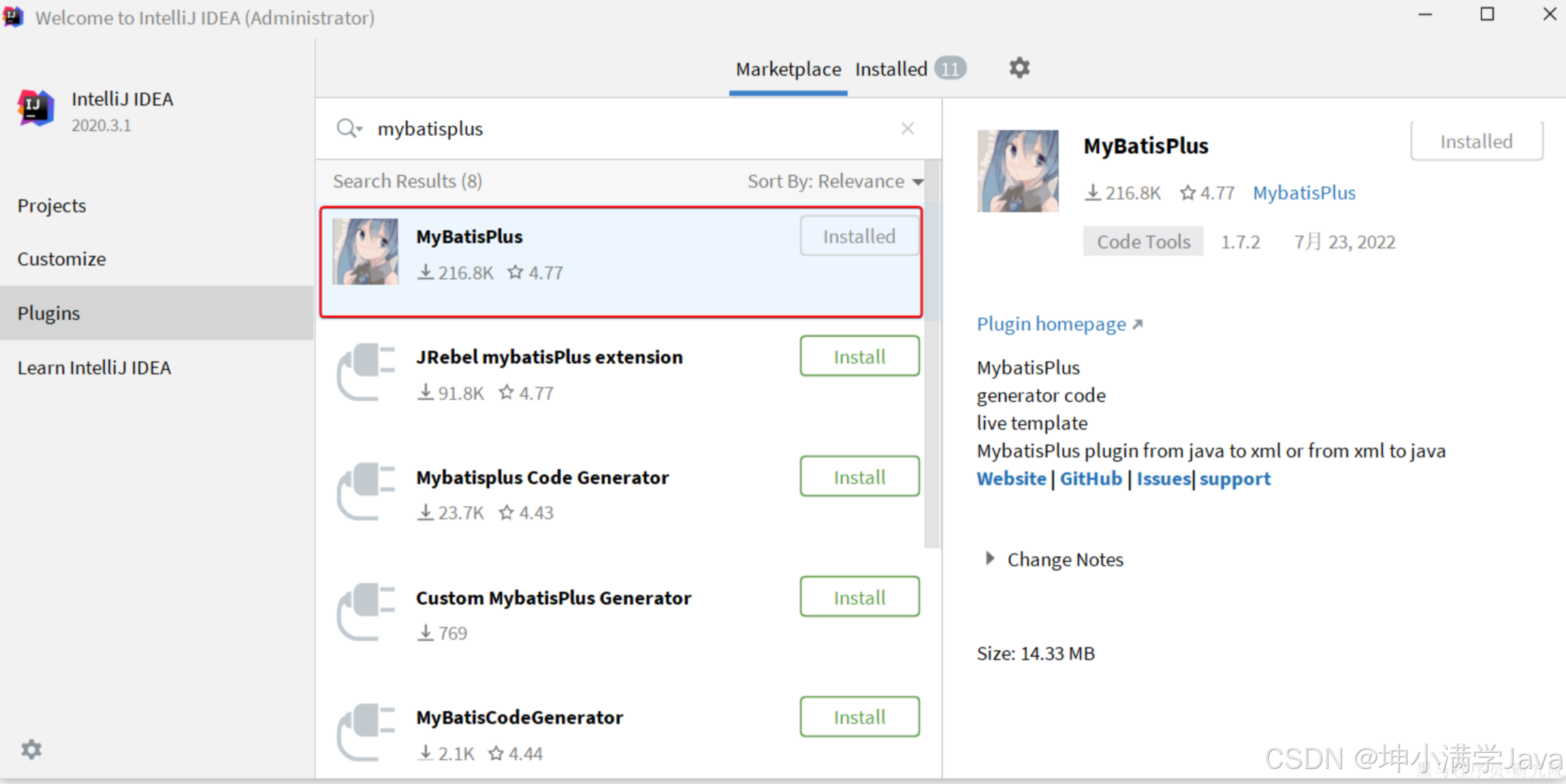Open the GitHub link in description

pos(1090,478)
